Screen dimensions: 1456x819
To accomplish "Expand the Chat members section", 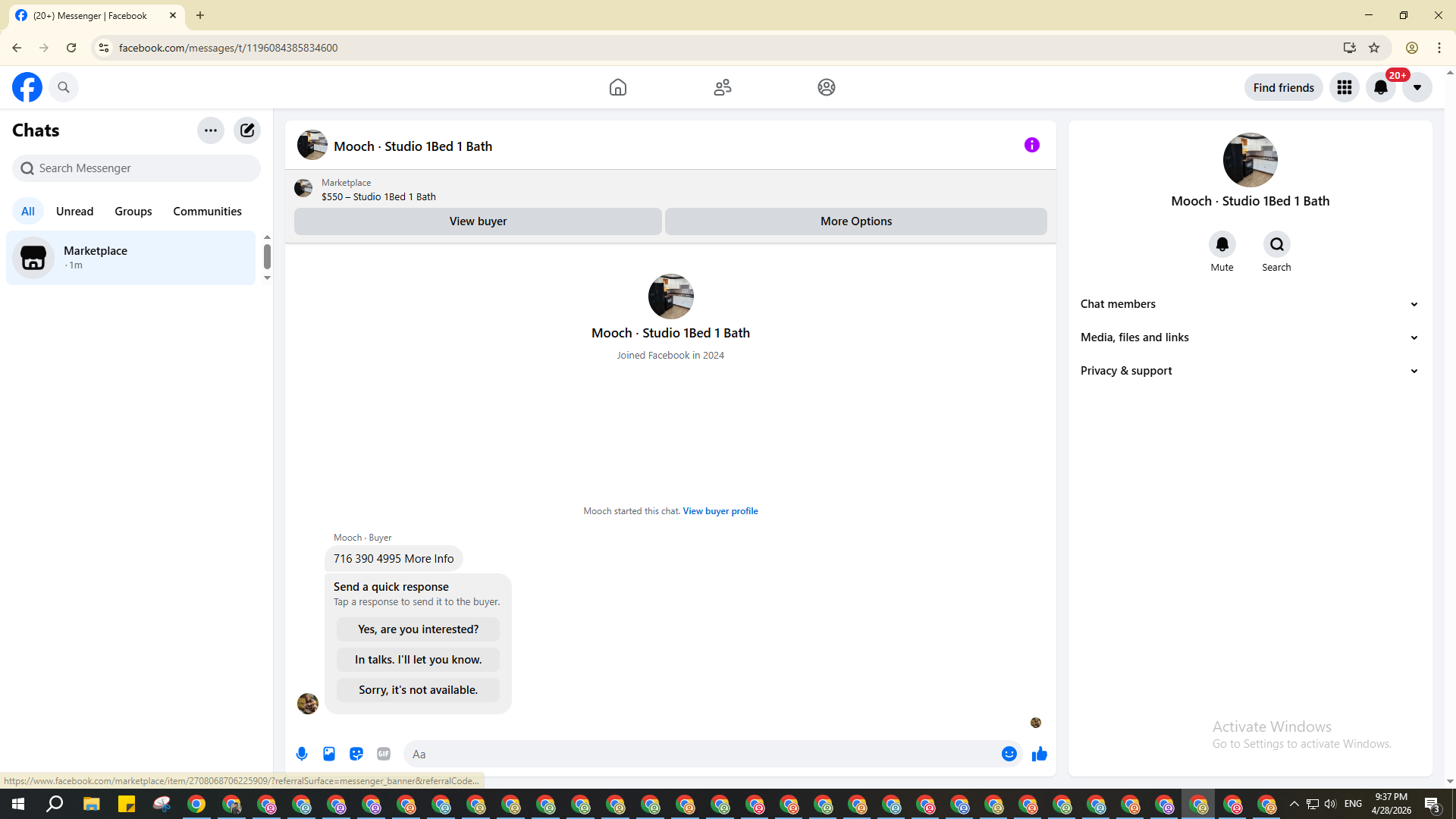I will coord(1249,304).
